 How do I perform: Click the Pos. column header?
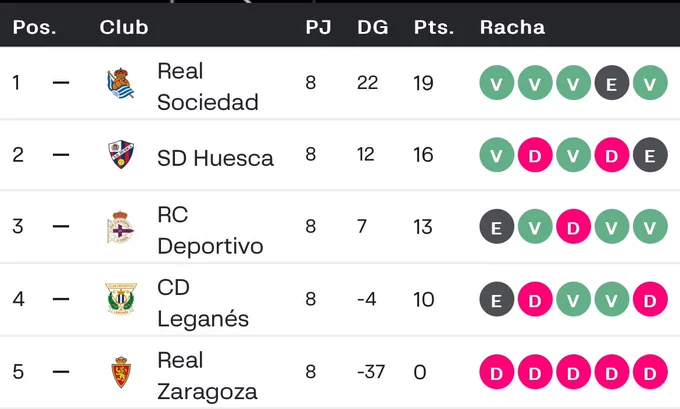tap(34, 27)
